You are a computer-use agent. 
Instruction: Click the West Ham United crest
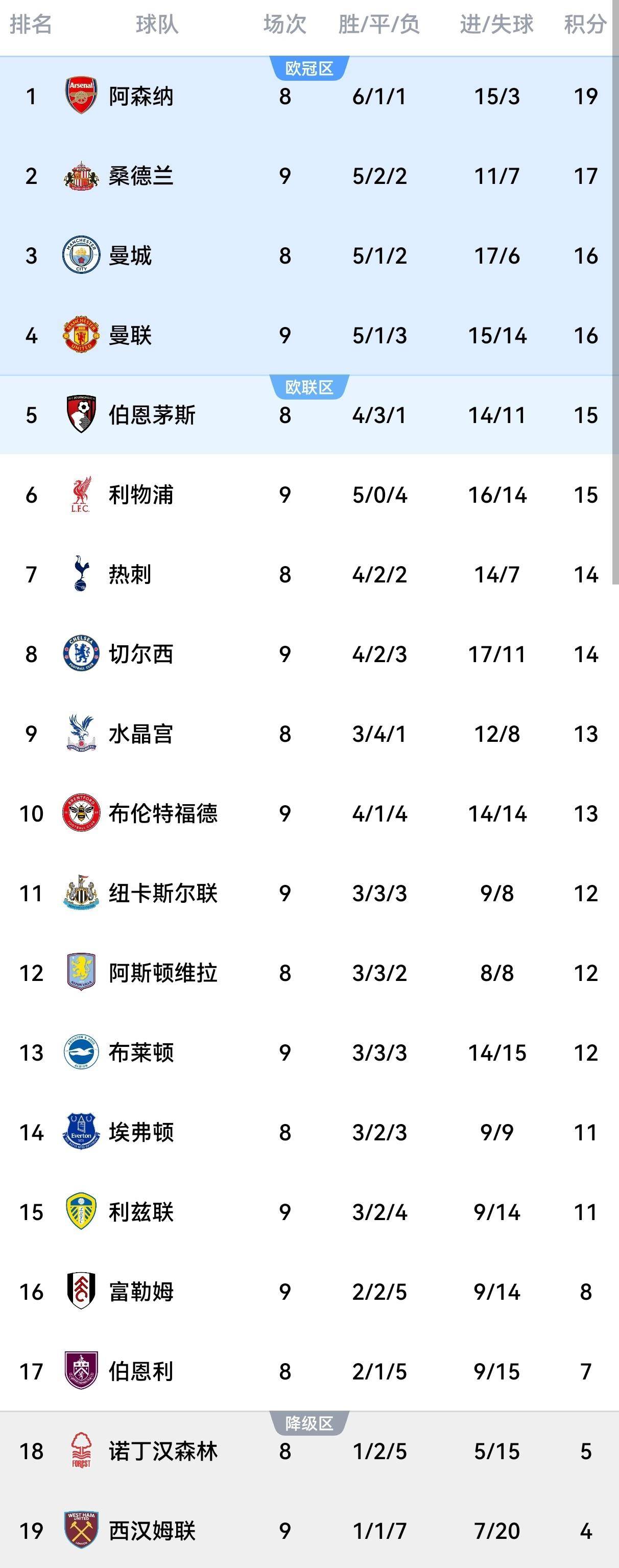coord(81,1530)
